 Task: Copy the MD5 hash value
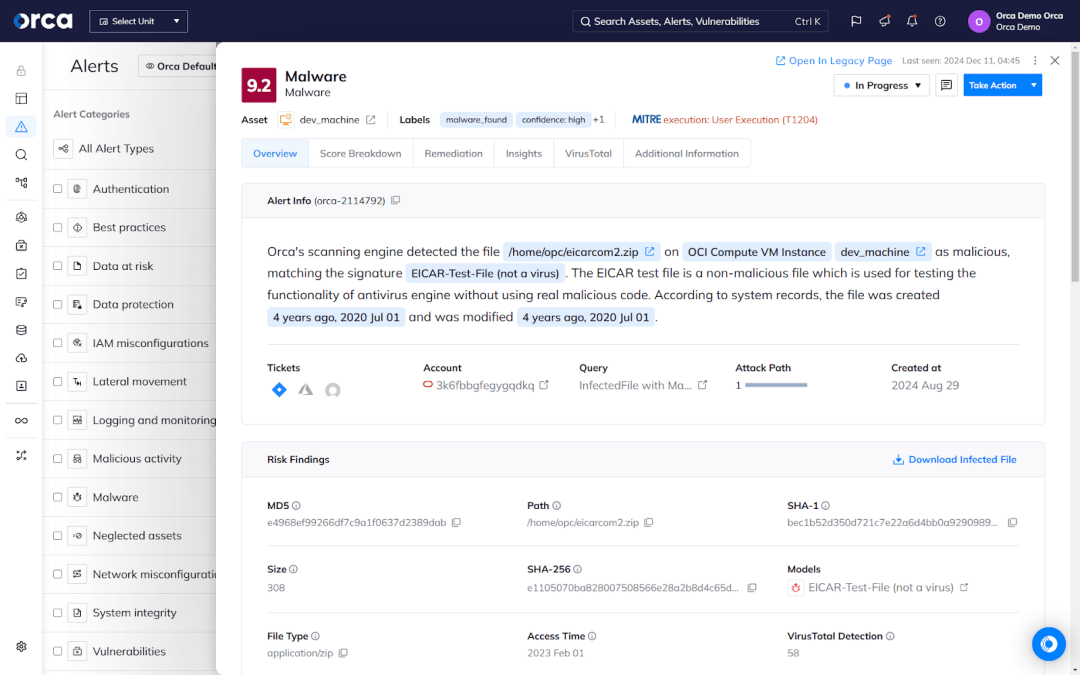click(x=456, y=523)
